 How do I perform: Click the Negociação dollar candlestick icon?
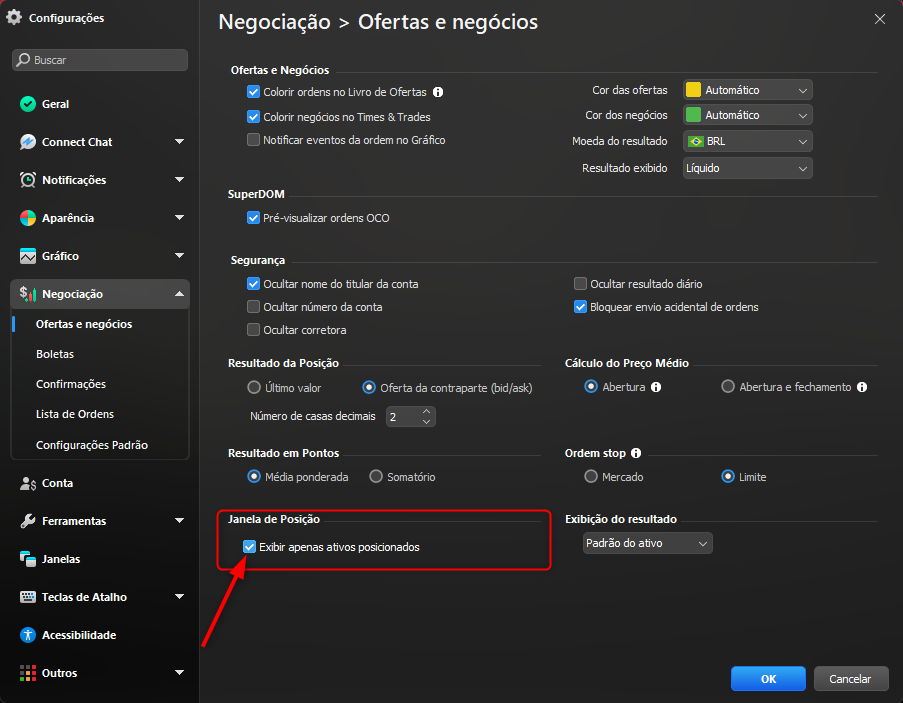28,294
